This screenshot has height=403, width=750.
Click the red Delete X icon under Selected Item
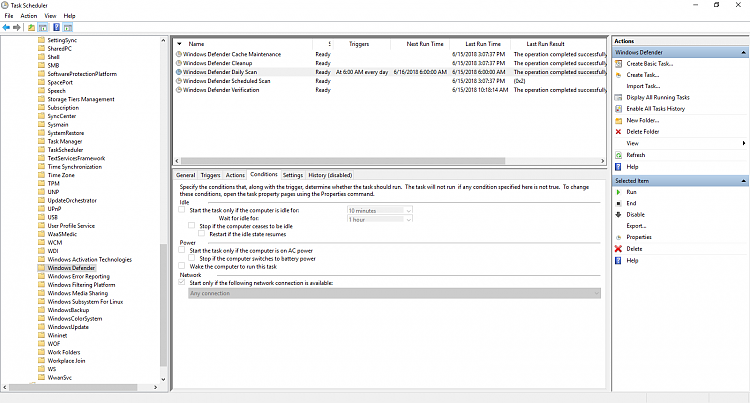coord(618,249)
